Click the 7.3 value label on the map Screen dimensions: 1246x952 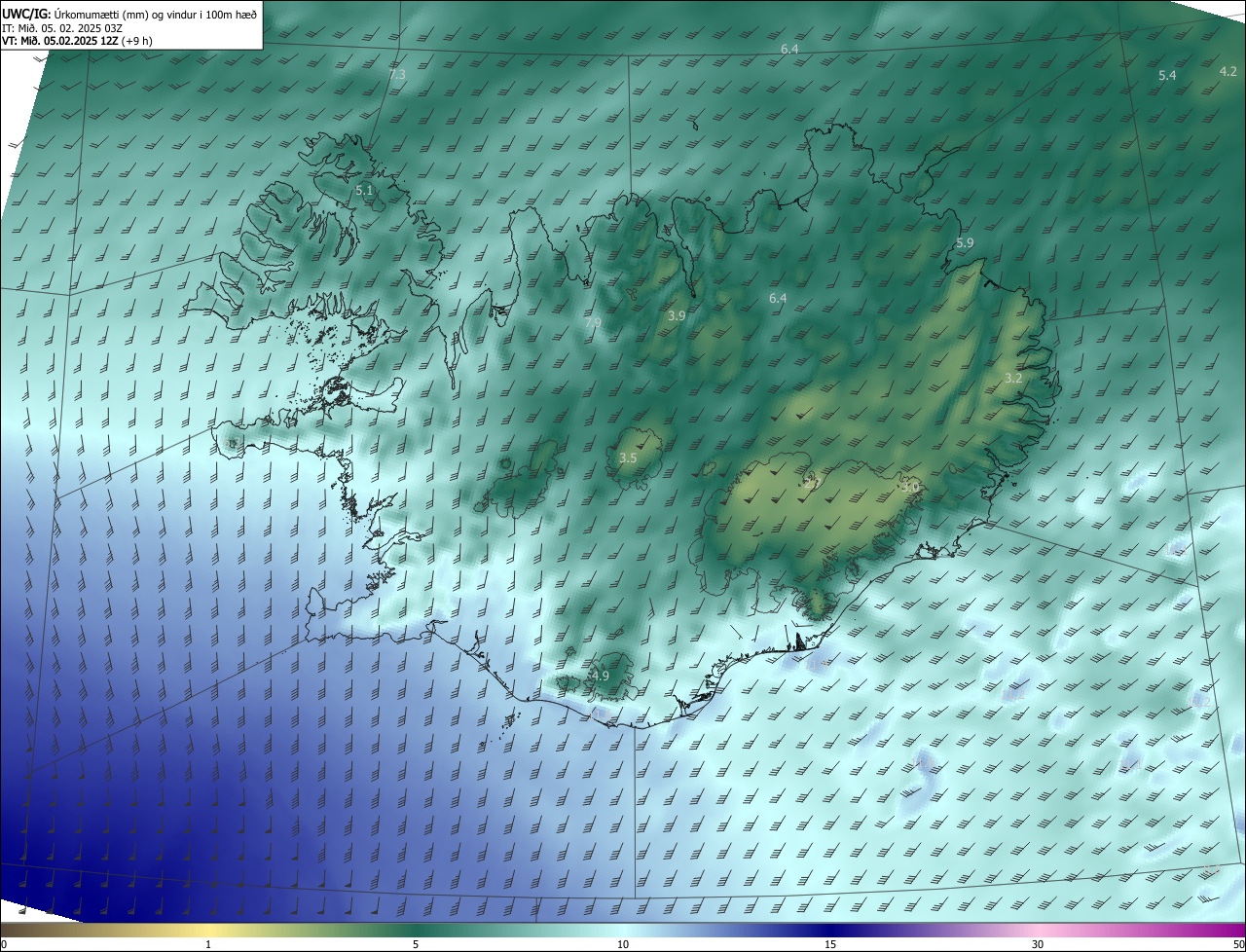click(x=397, y=75)
